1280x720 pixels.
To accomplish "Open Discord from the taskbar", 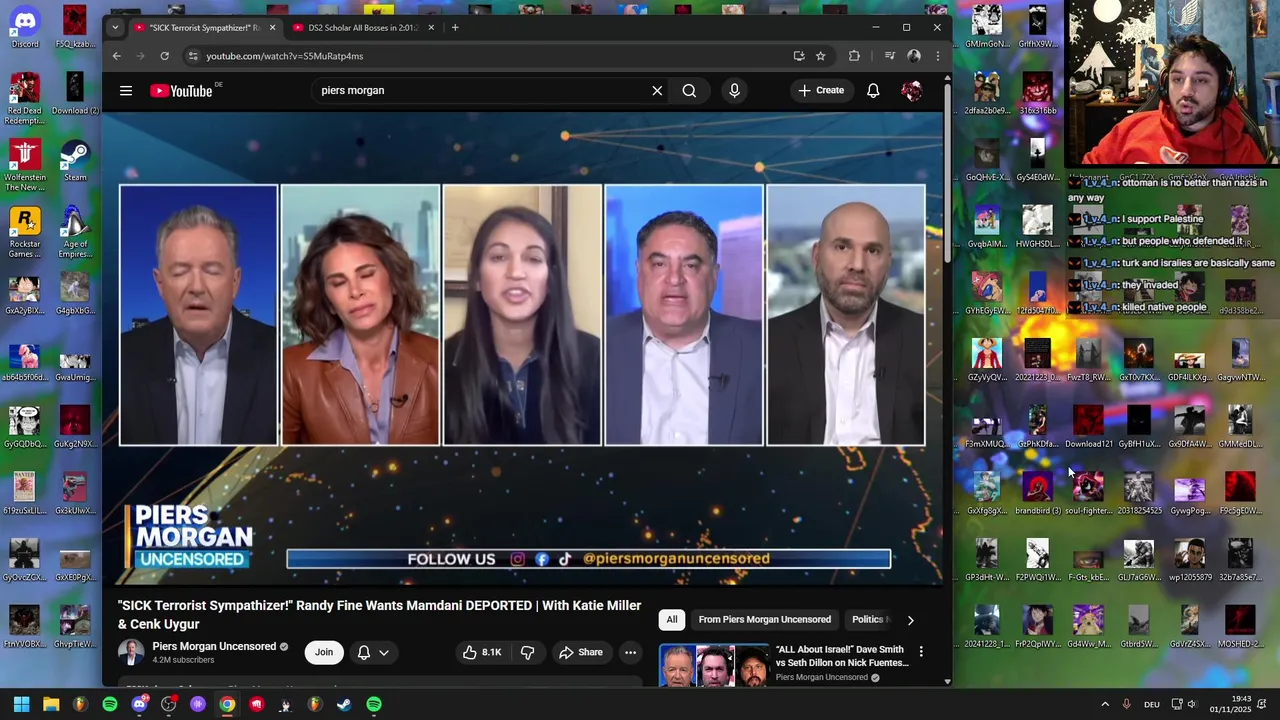I will coord(139,704).
